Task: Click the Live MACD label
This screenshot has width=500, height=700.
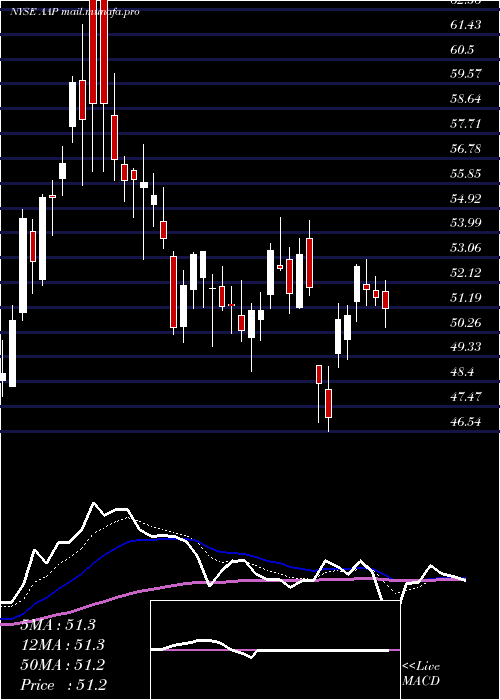Action: point(421,674)
